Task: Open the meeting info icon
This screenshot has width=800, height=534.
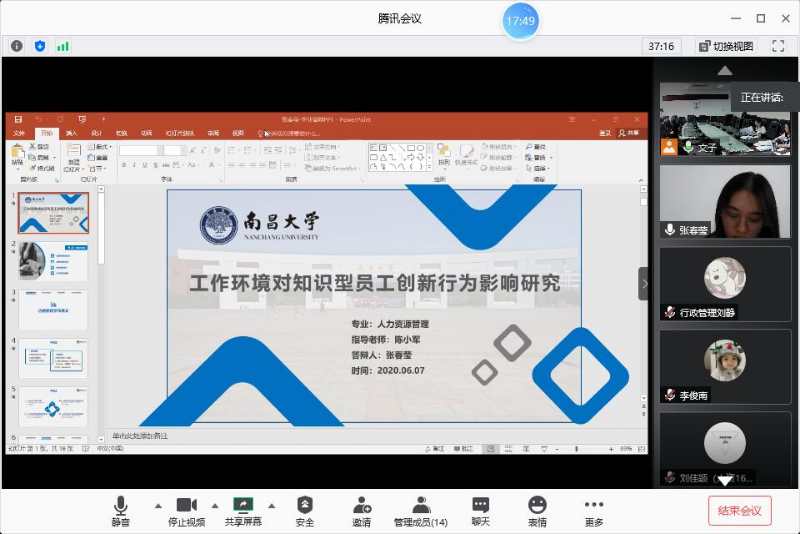Action: click(17, 46)
